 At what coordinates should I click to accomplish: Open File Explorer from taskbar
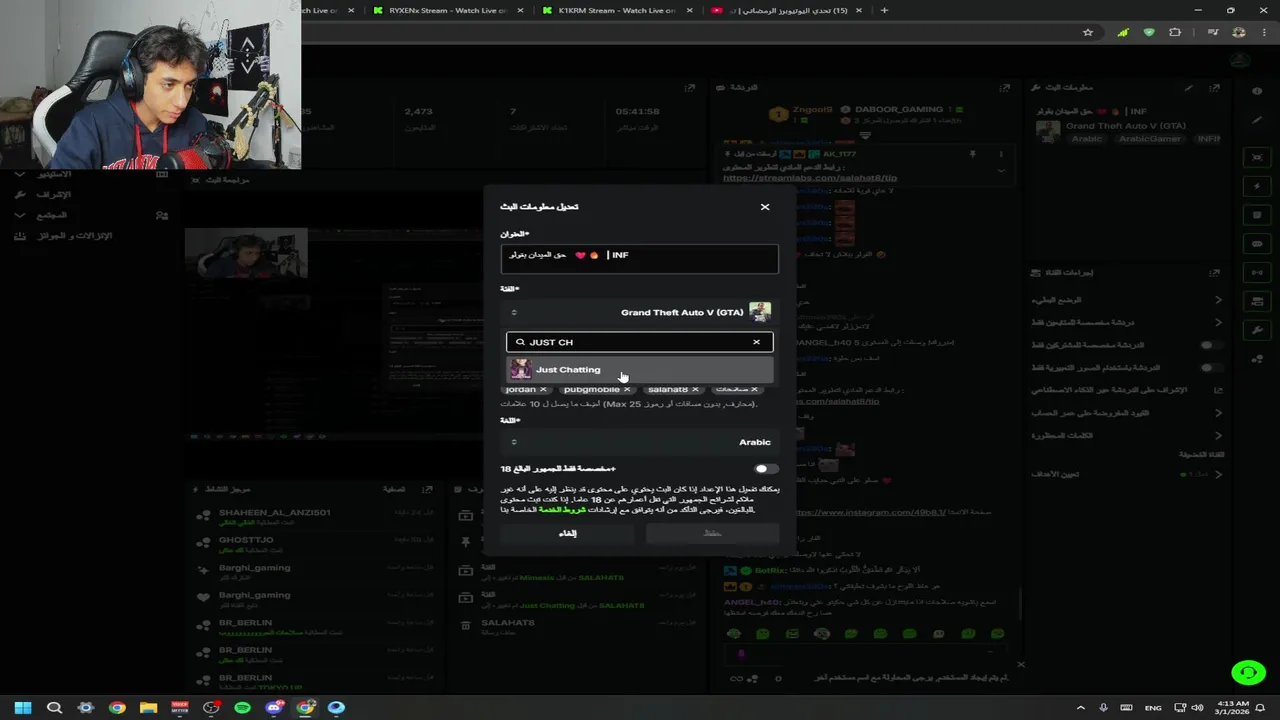[148, 707]
